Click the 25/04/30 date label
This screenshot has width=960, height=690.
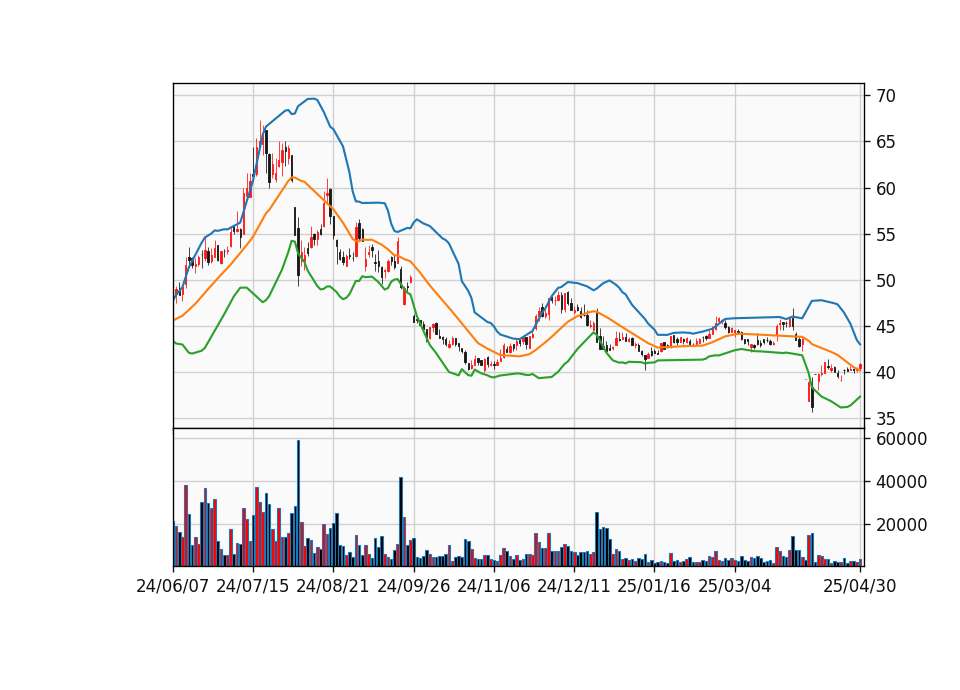pyautogui.click(x=860, y=586)
